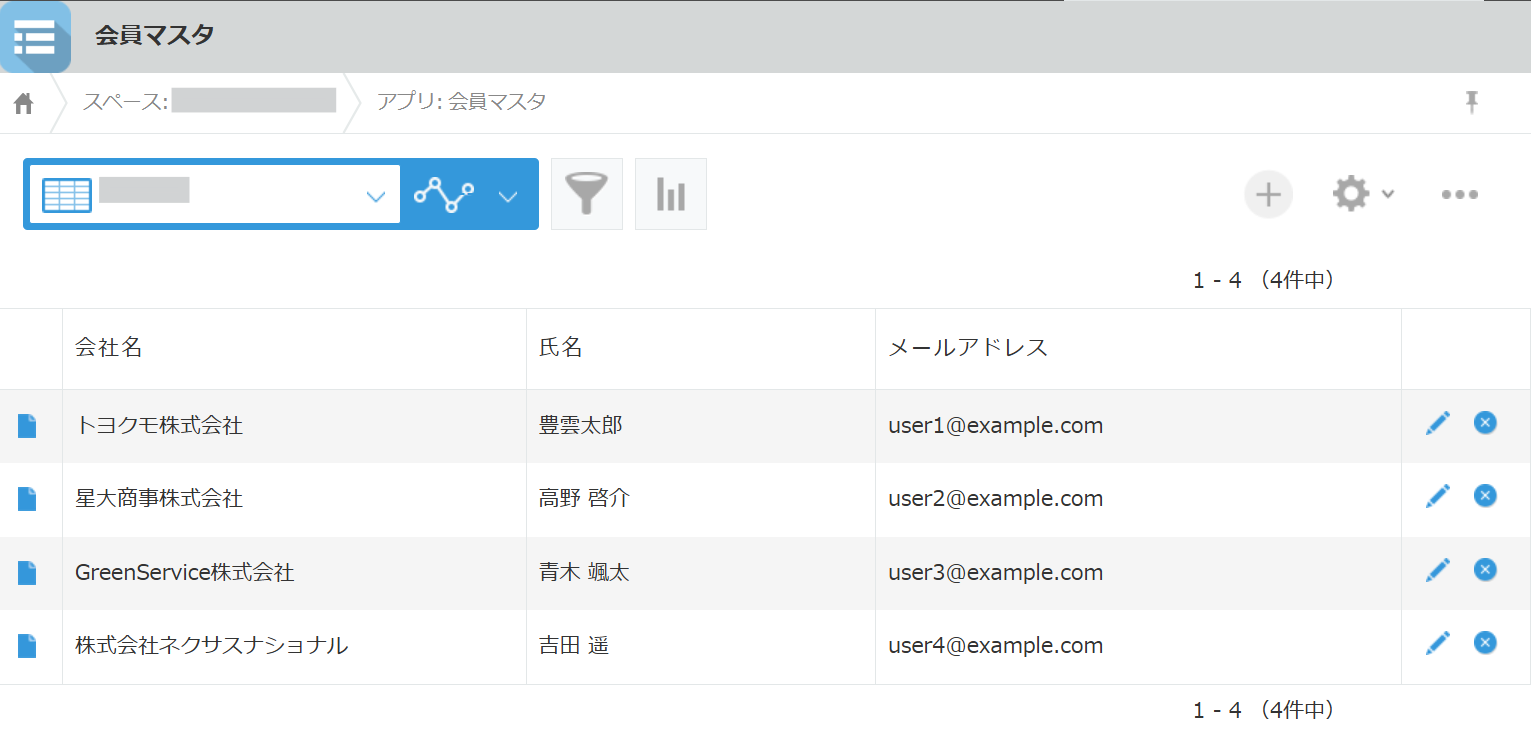The height and width of the screenshot is (738, 1531).
Task: Open the bar chart aggregate icon
Action: pyautogui.click(x=671, y=194)
